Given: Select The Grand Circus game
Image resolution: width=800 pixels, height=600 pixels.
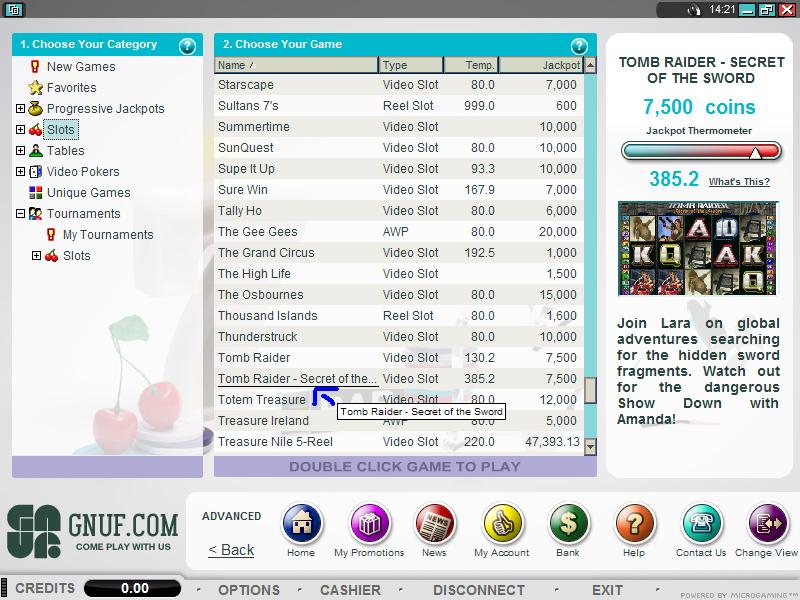Looking at the screenshot, I should pyautogui.click(x=399, y=253).
